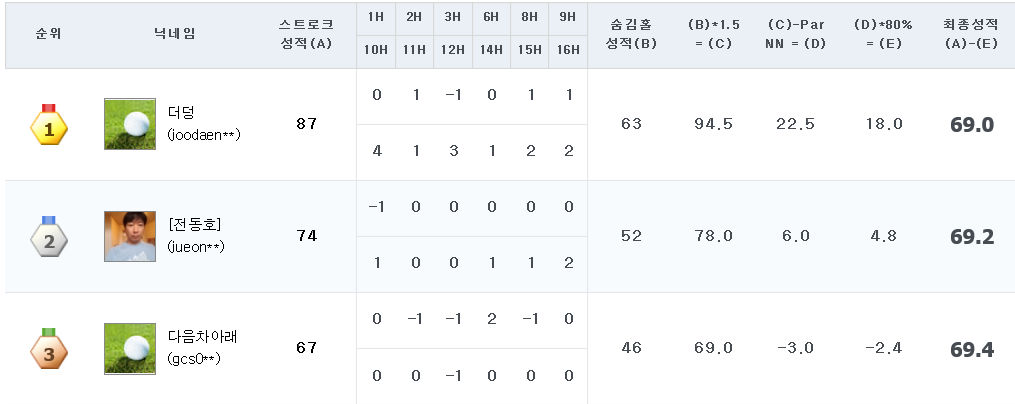This screenshot has width=1015, height=404.
Task: Click the 닉네임 column header
Action: [175, 33]
